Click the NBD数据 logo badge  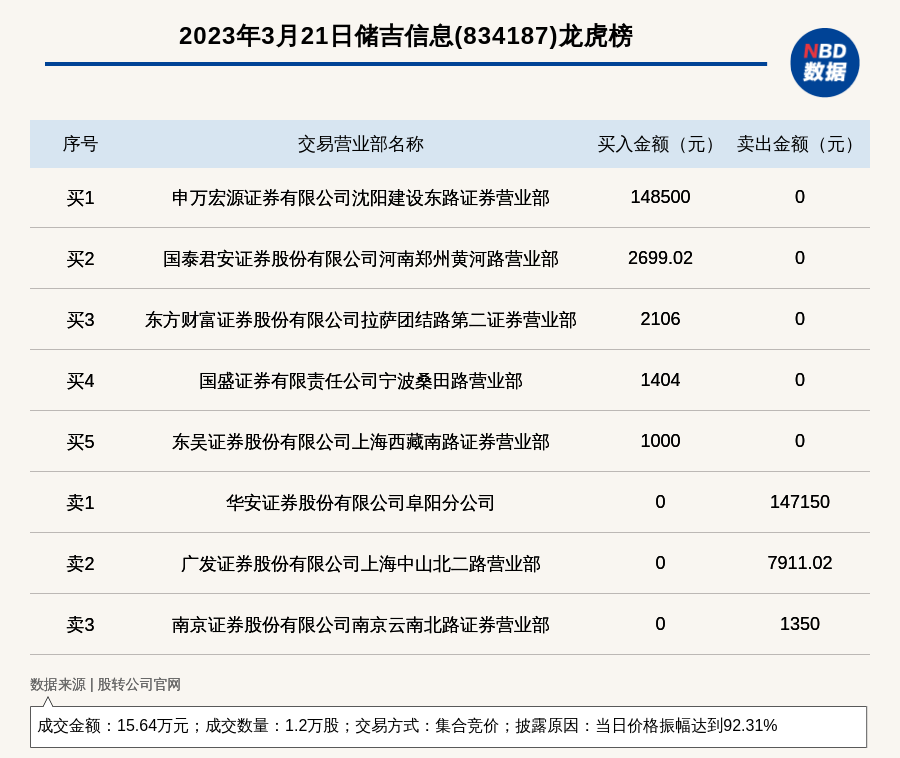click(824, 63)
